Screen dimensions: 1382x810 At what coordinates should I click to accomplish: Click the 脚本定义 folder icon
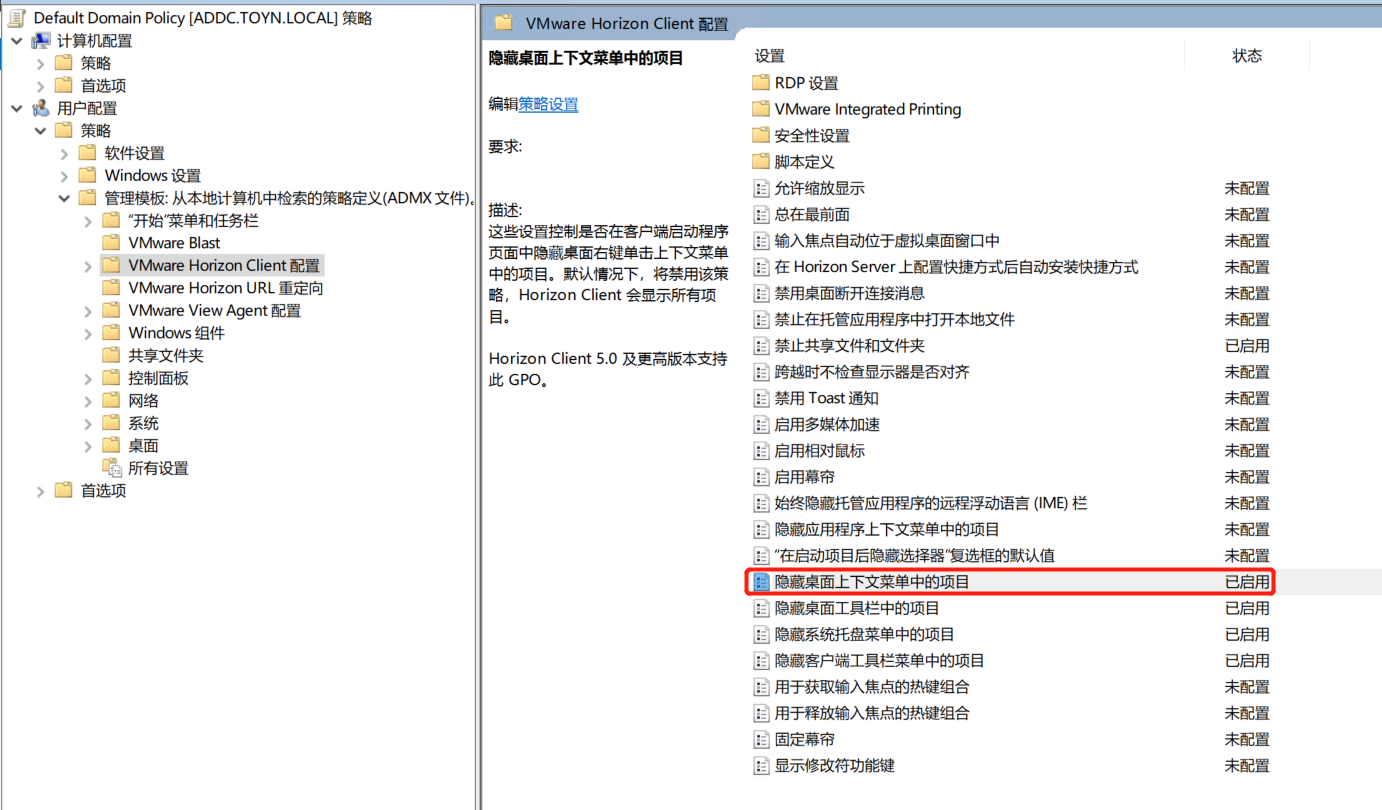[760, 161]
